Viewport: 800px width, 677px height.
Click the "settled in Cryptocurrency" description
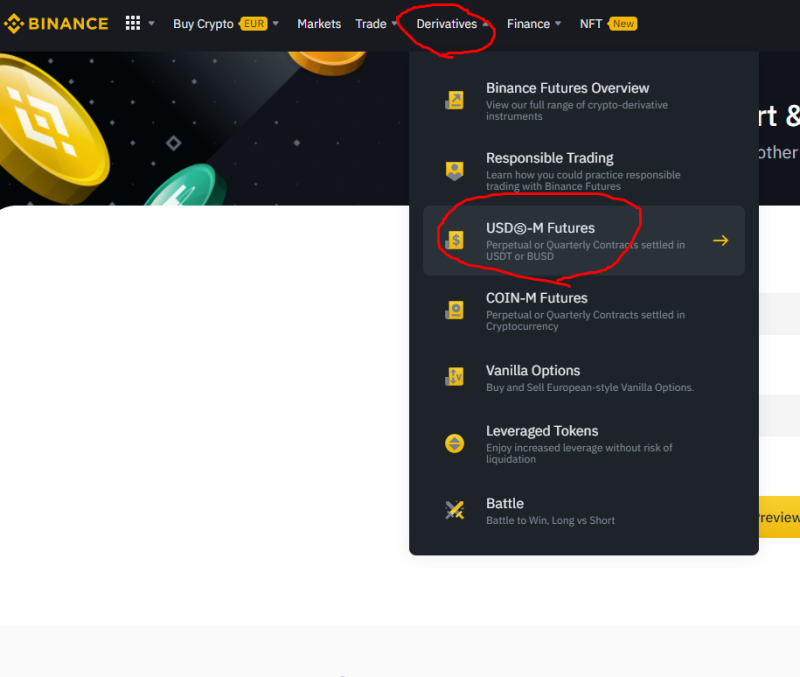(585, 320)
